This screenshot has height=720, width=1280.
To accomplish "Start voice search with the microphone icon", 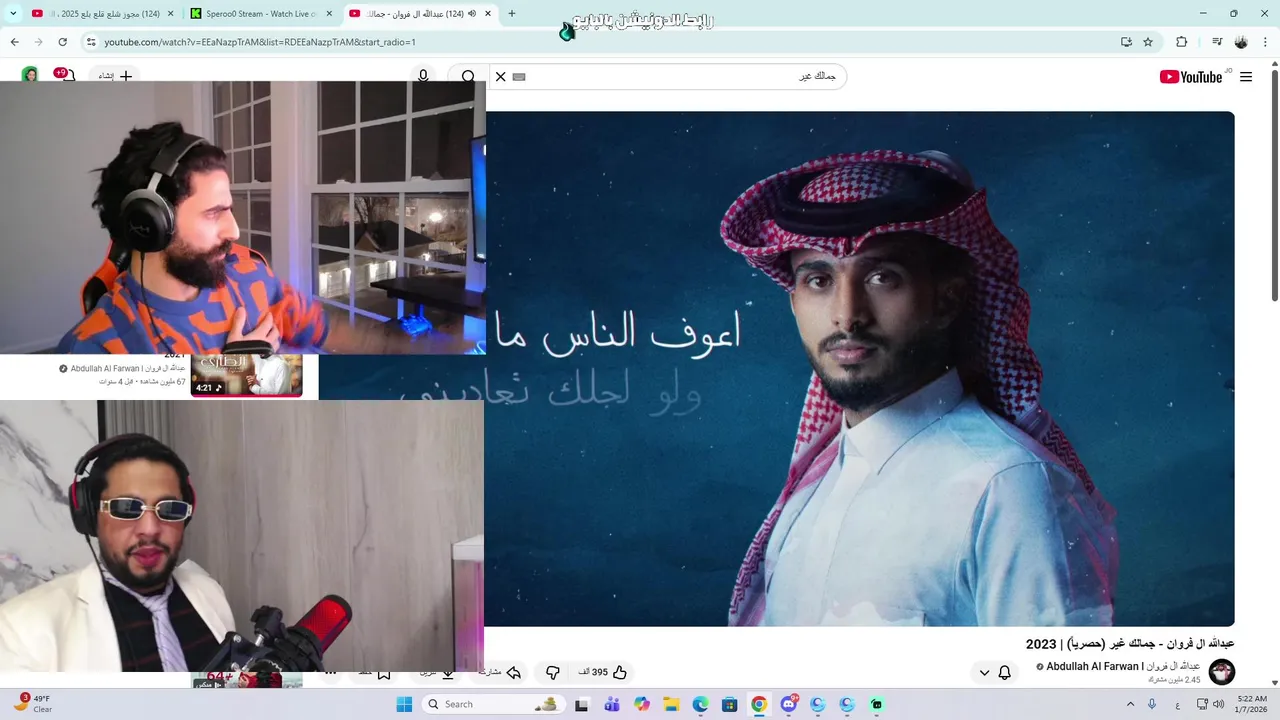I will pyautogui.click(x=423, y=77).
